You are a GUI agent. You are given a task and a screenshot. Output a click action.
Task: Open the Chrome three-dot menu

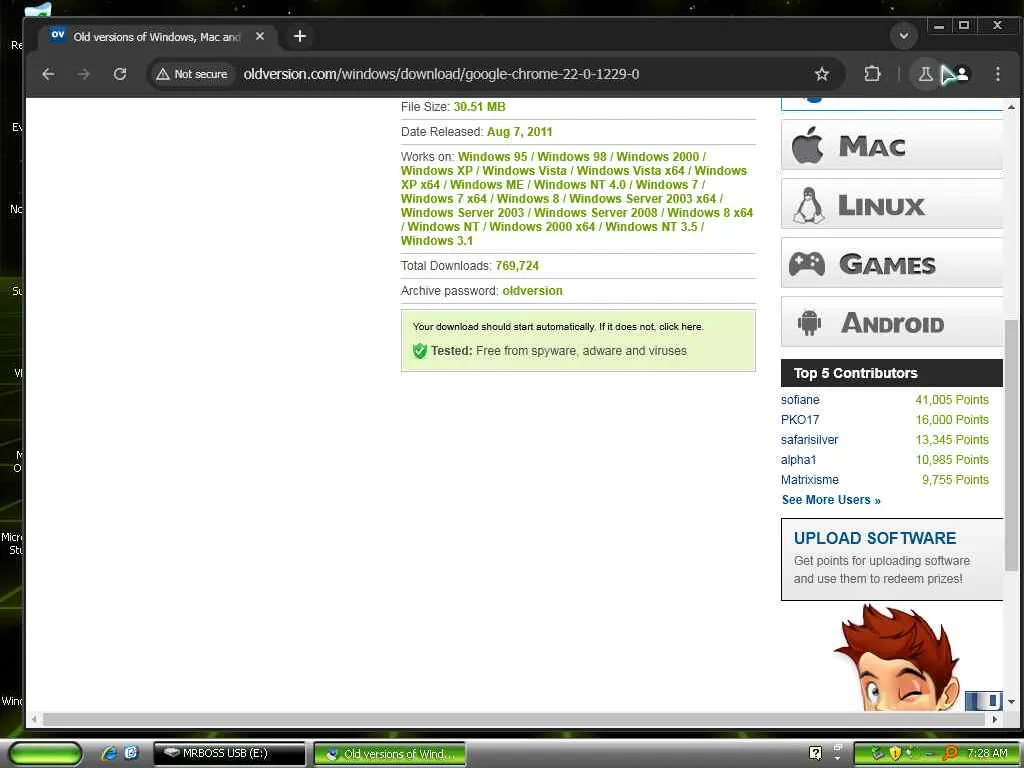click(997, 74)
